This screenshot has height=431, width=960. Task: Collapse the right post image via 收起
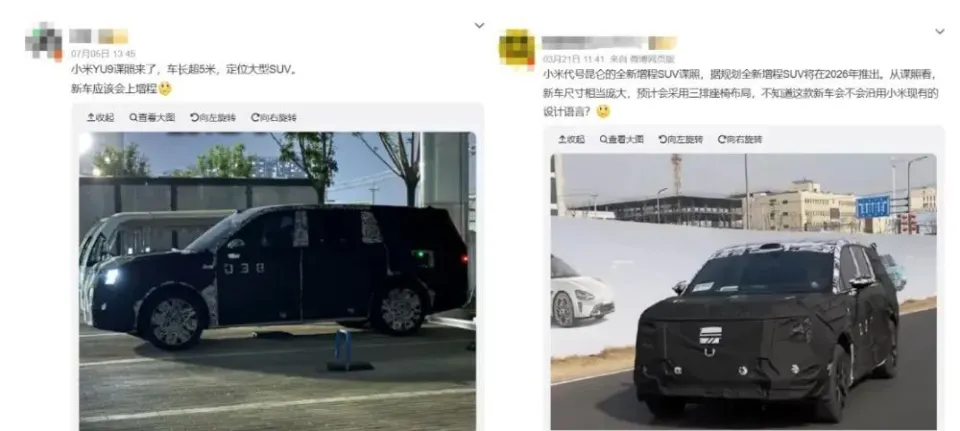pyautogui.click(x=571, y=140)
